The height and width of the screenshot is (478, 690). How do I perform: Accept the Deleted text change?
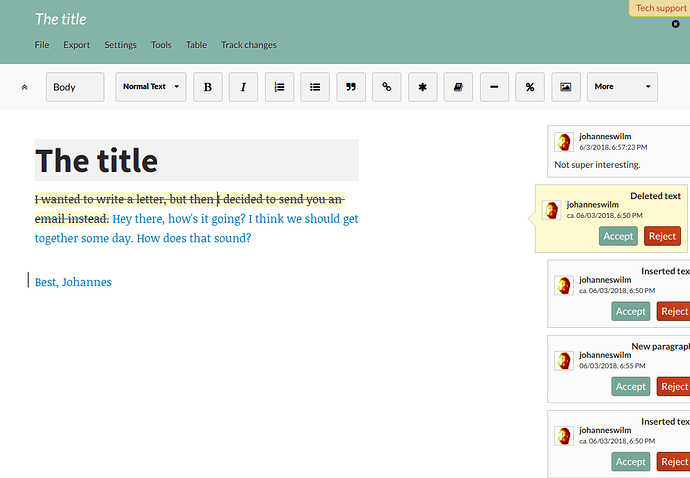pos(618,236)
